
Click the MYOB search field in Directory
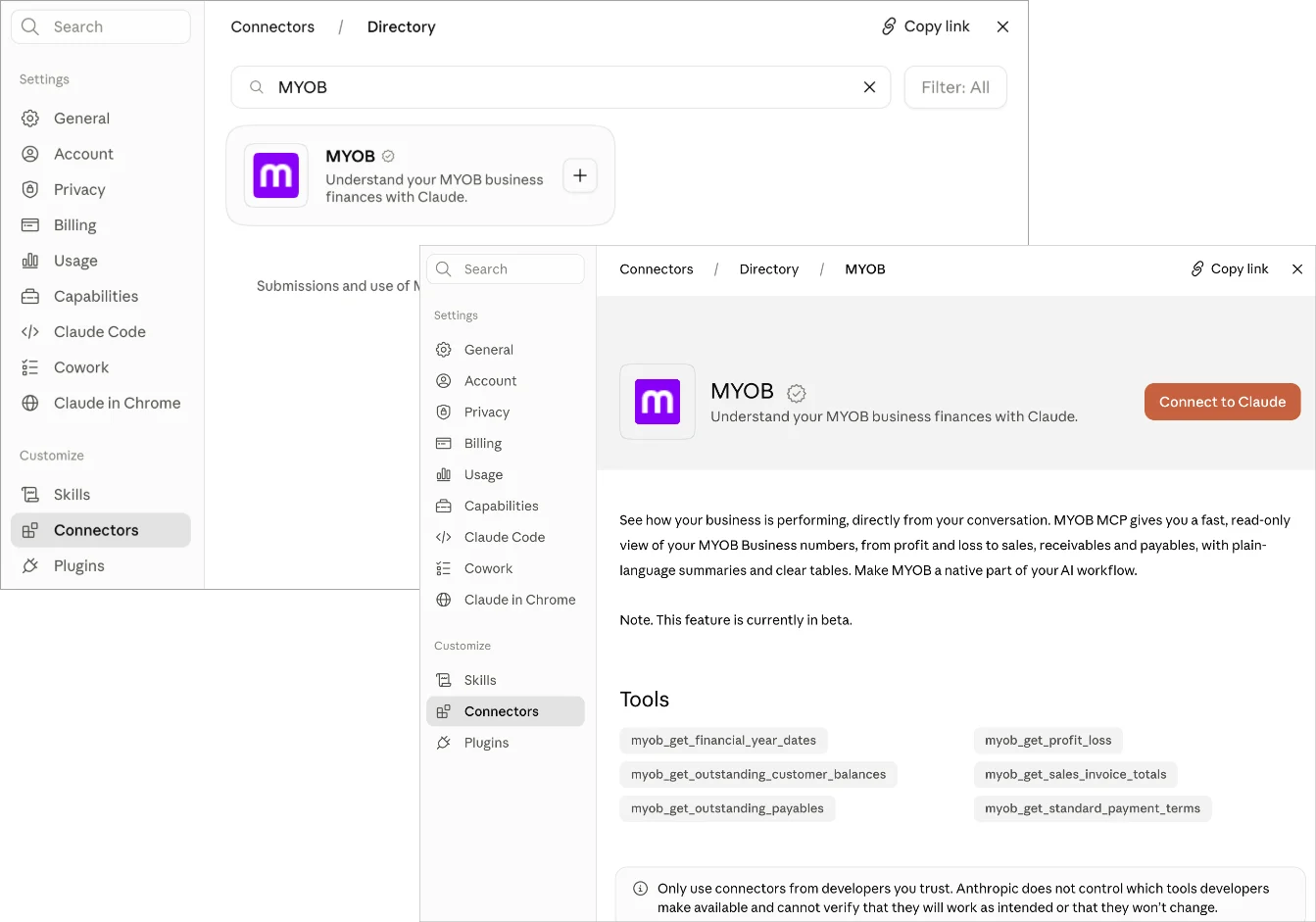click(561, 87)
